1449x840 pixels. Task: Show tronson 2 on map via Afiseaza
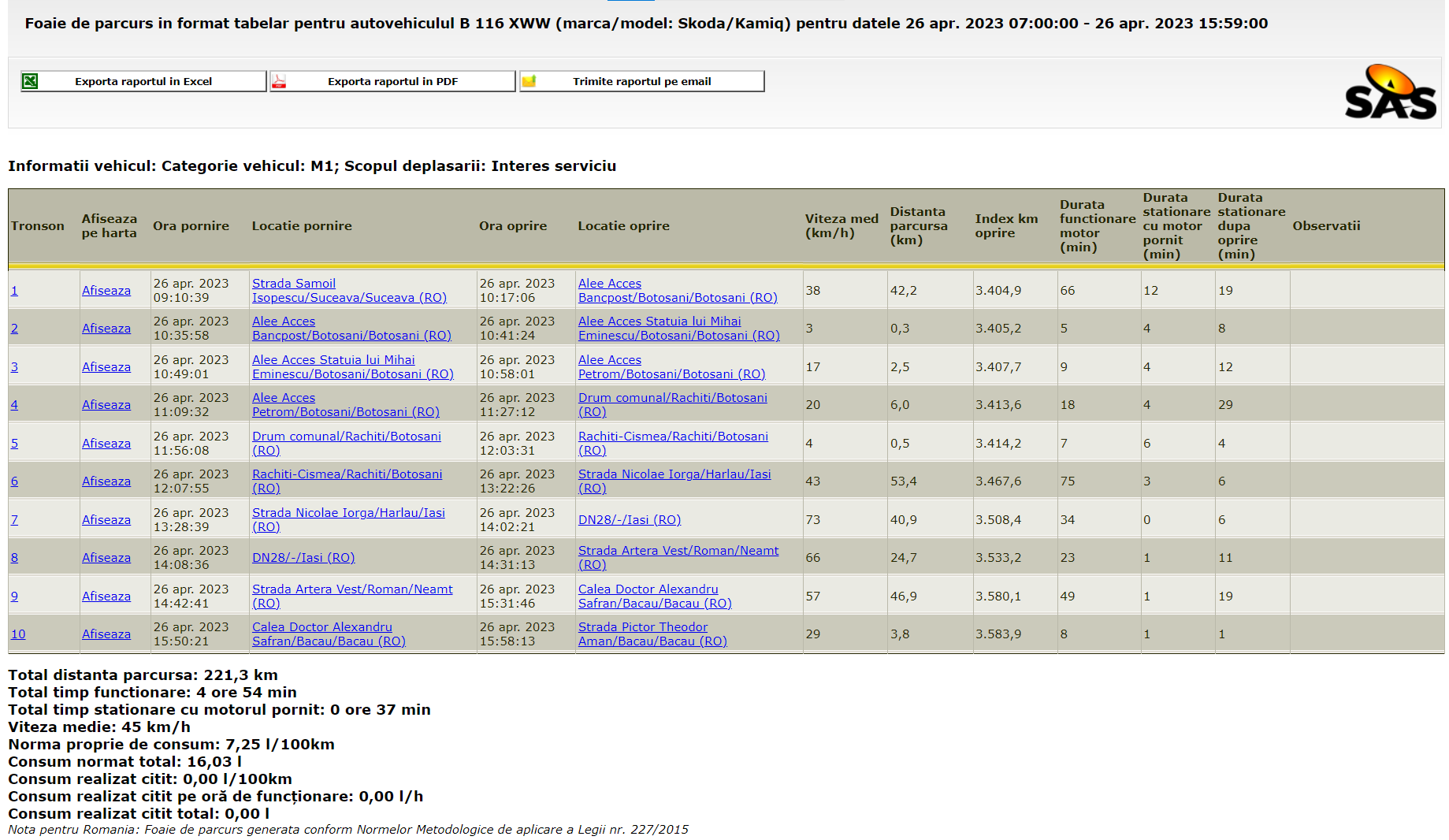tap(106, 329)
